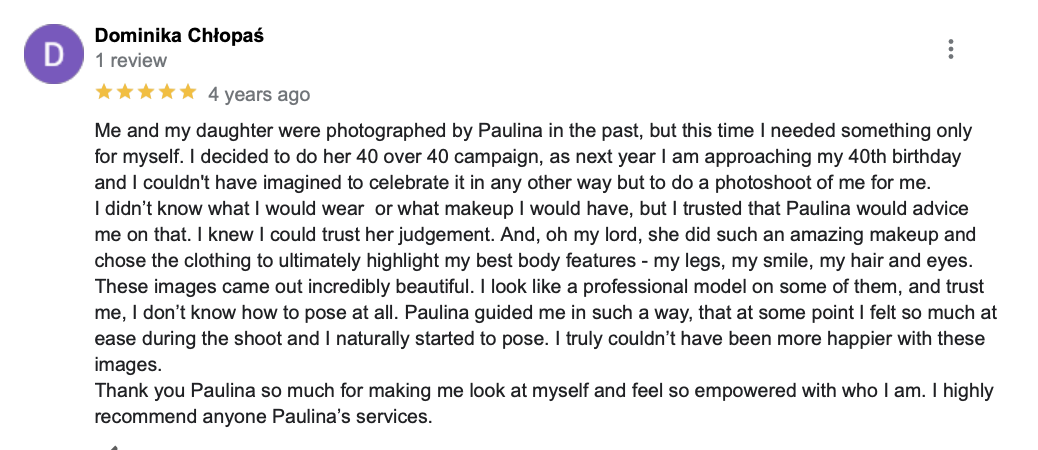Click the first yellow rating star
Viewport: 1038px width, 450px height.
tap(104, 93)
